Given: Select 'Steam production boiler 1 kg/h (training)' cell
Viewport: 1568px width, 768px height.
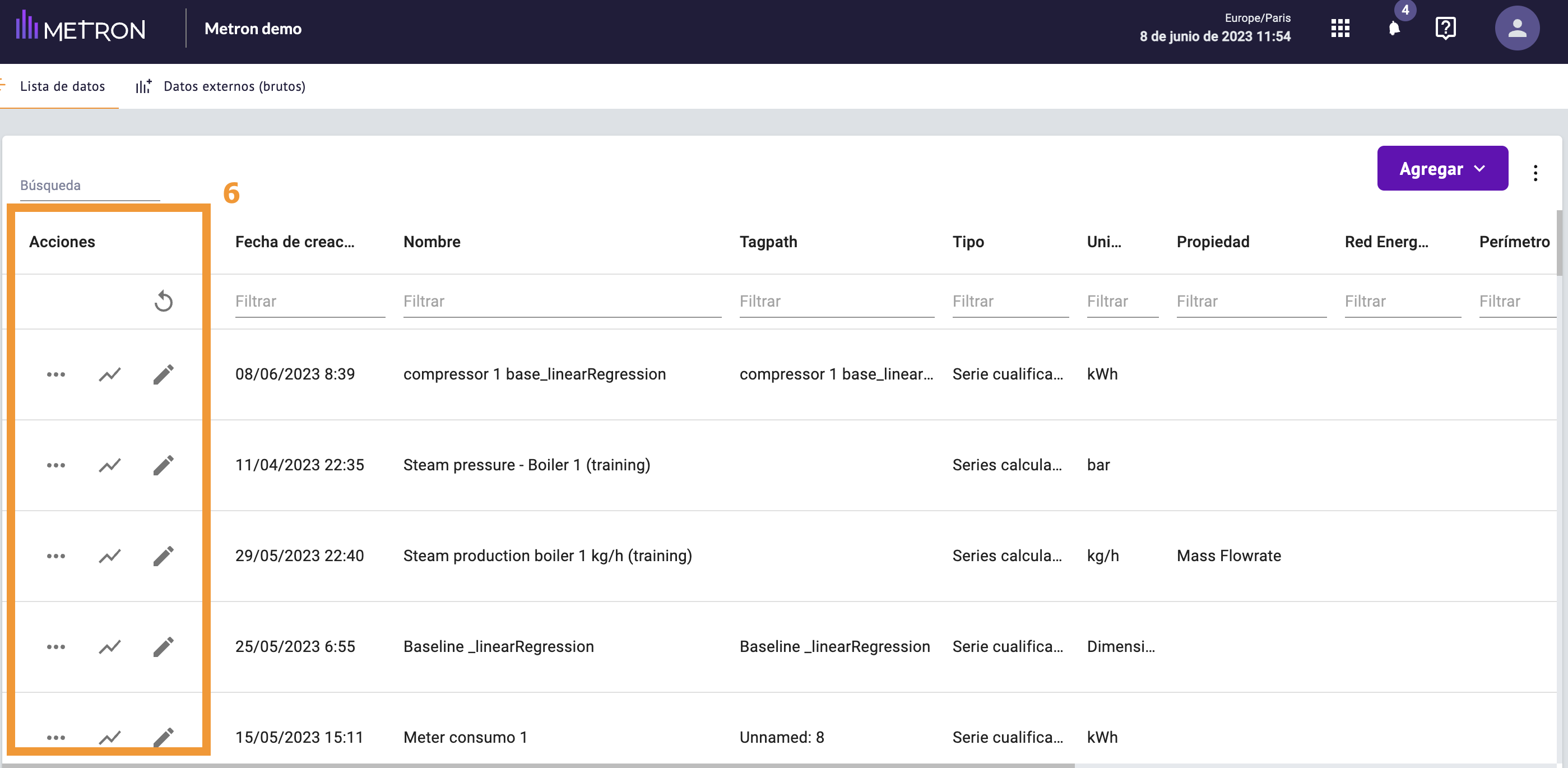Looking at the screenshot, I should click(x=547, y=556).
